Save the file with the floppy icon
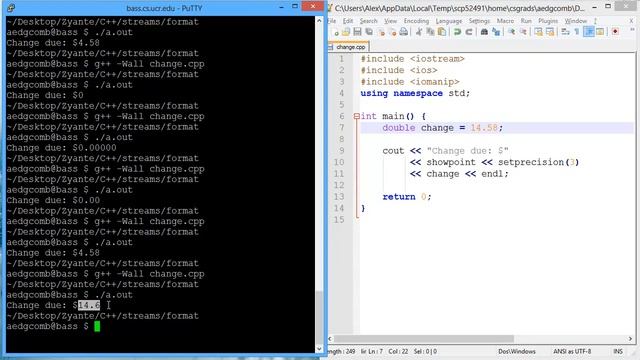Screen dimensions: 640x360 pos(357,32)
